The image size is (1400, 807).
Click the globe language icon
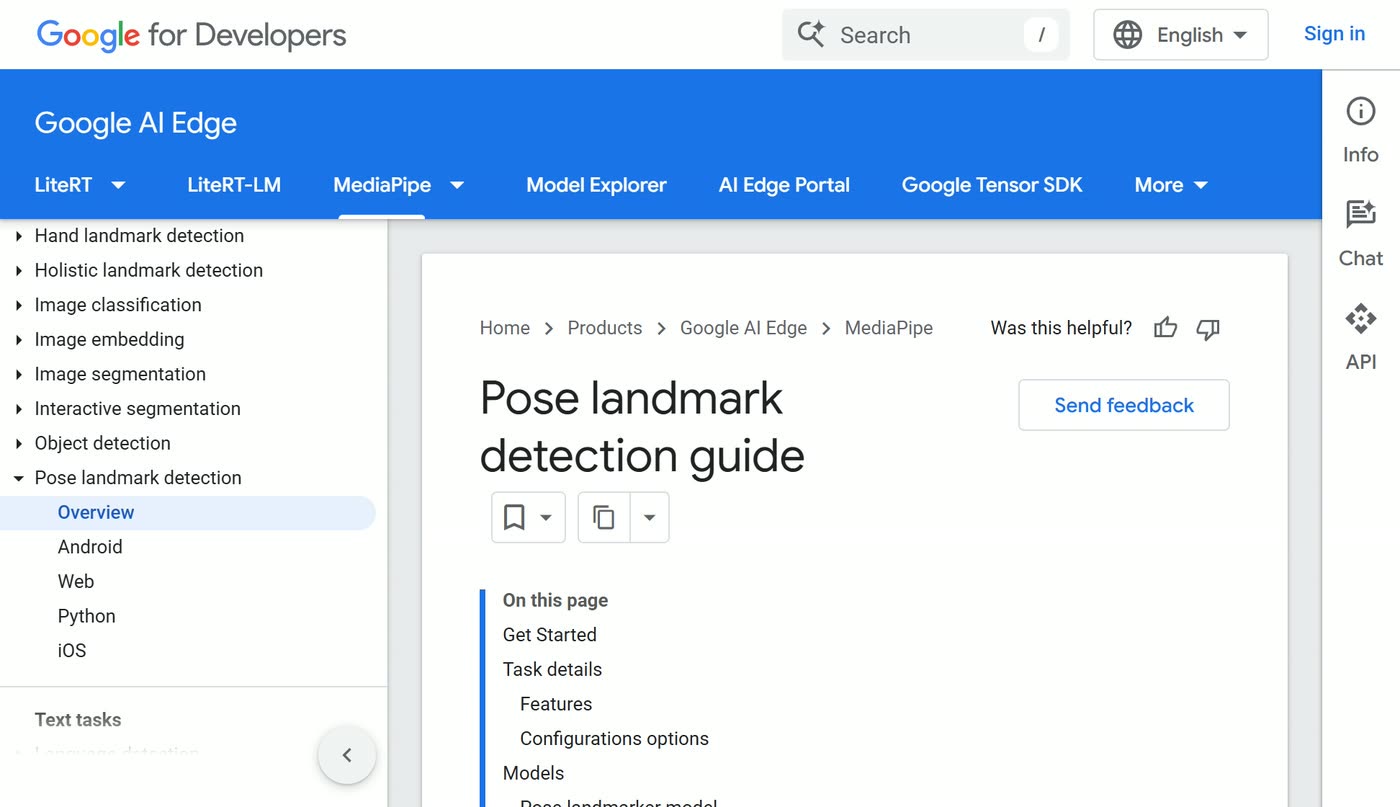tap(1128, 35)
